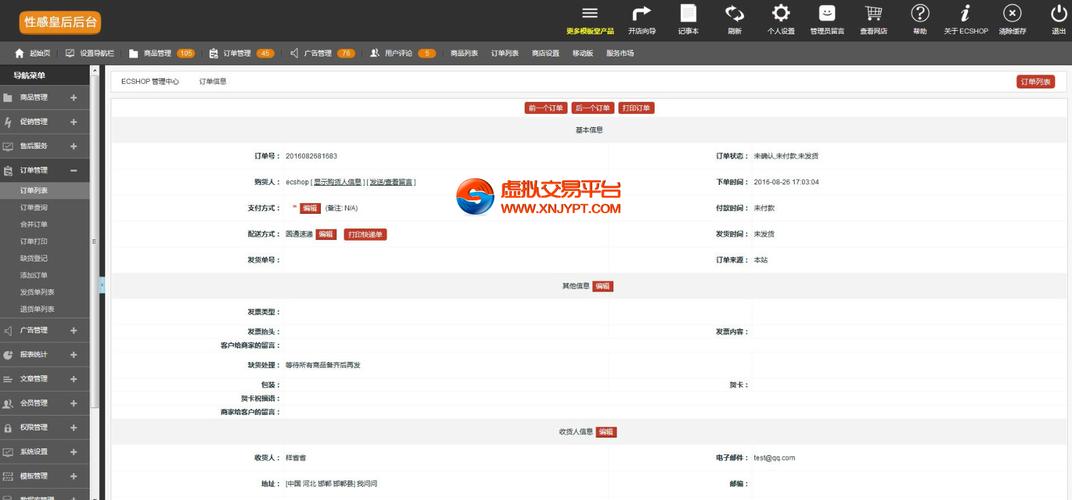Click the folder icon beside sidebar 商品管理
Image resolution: width=1072 pixels, height=500 pixels.
coord(8,98)
